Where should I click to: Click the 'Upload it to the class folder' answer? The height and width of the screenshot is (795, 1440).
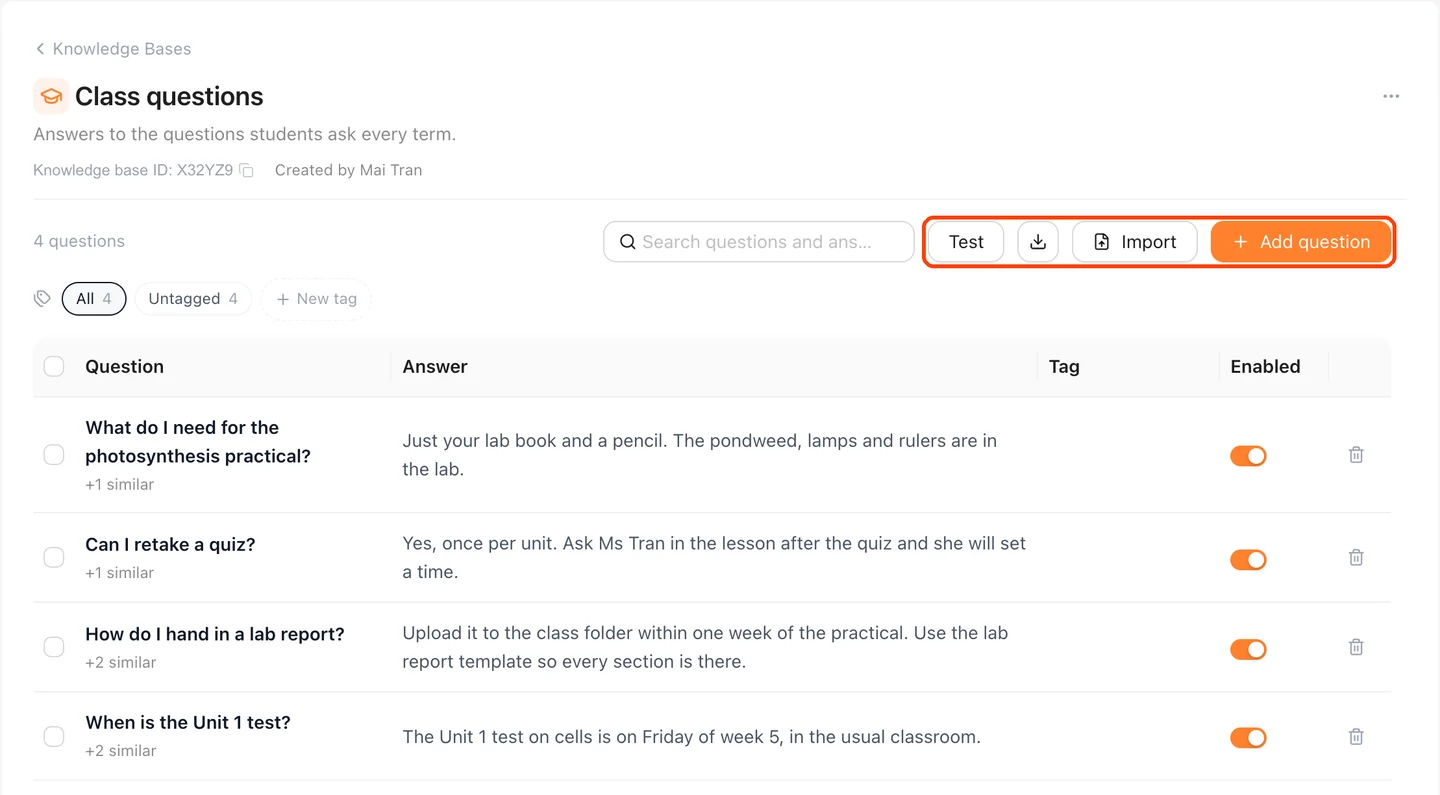coord(705,647)
